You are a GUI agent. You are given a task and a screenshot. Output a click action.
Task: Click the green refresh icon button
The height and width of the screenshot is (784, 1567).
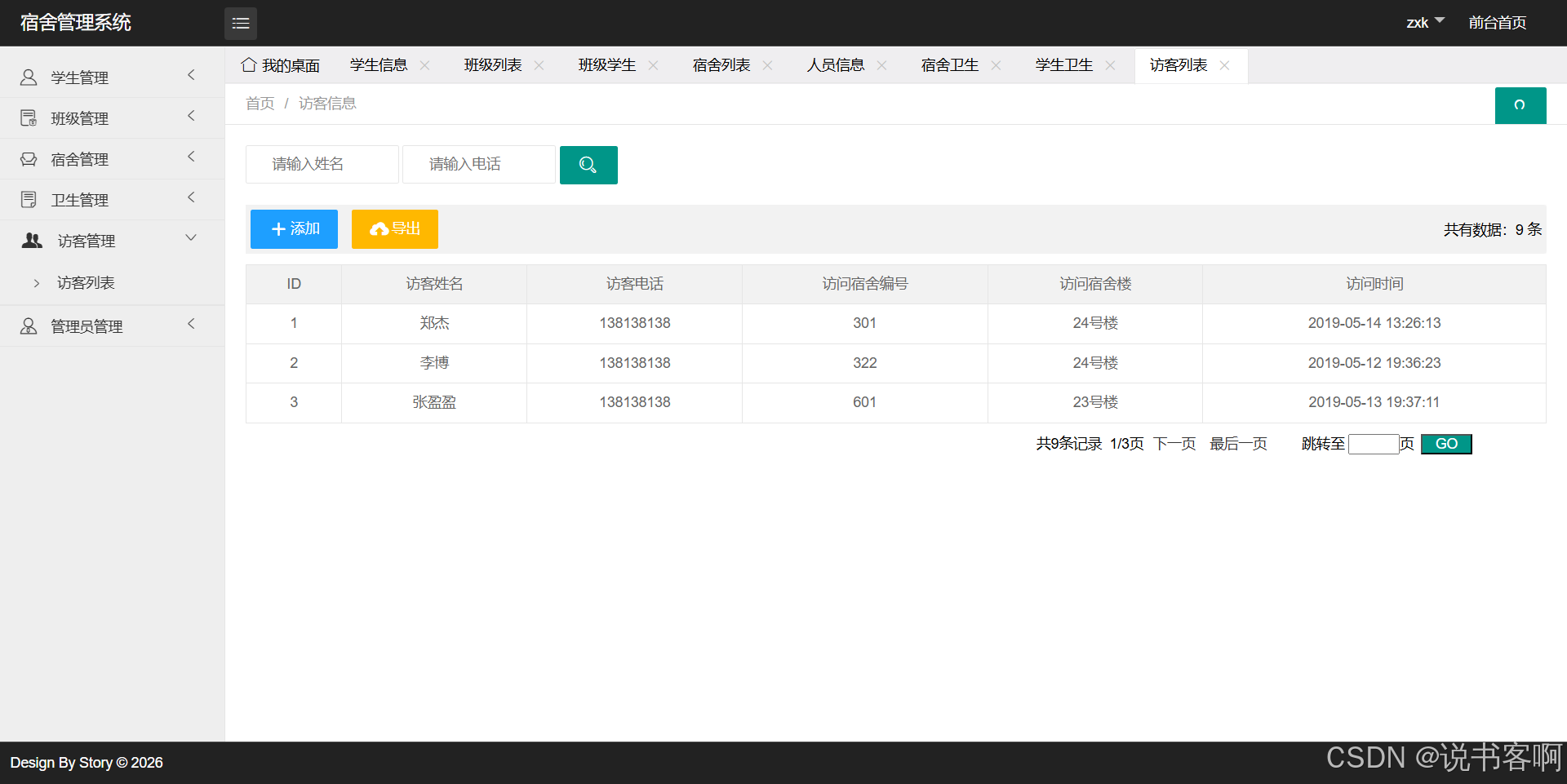coord(1520,105)
